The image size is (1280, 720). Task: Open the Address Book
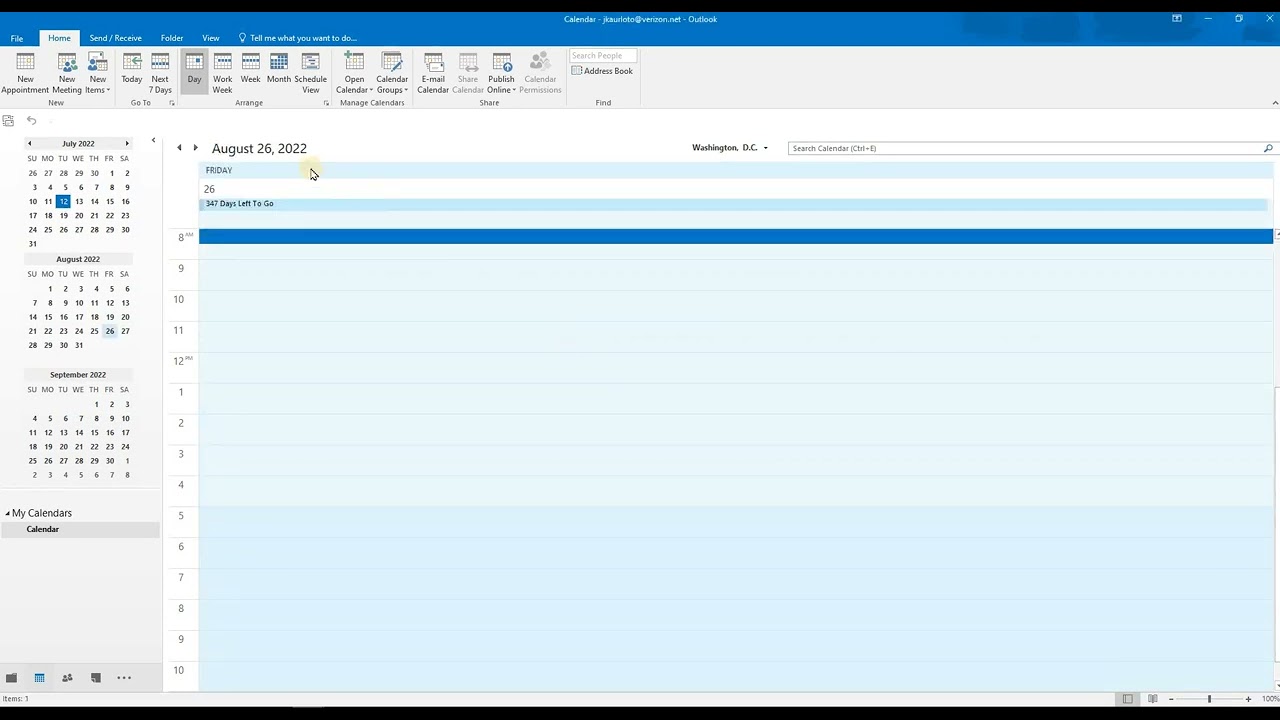point(603,71)
